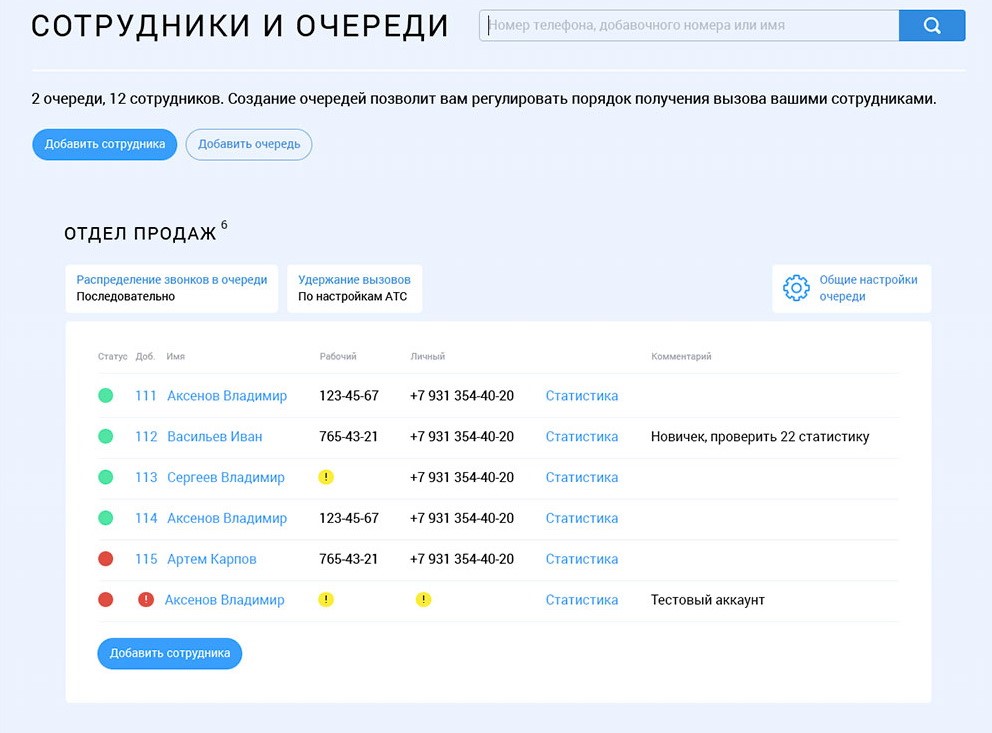Image resolution: width=992 pixels, height=733 pixels.
Task: Open Статистика in Тестовый аккаунт row
Action: pos(581,600)
